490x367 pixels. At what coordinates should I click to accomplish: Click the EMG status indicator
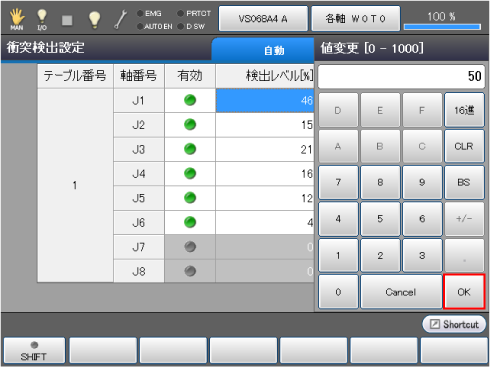149,13
